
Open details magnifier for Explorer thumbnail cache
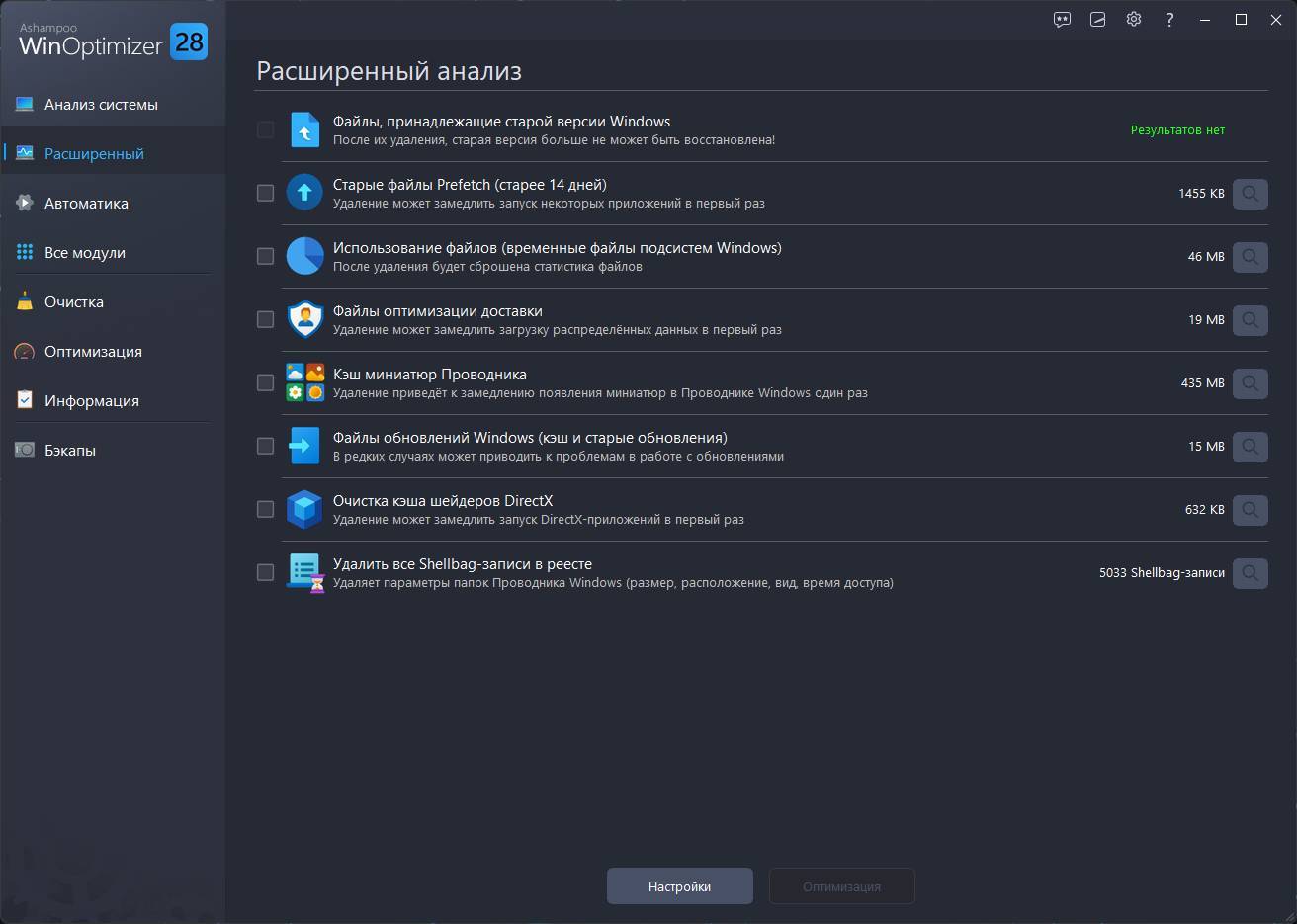[x=1251, y=383]
